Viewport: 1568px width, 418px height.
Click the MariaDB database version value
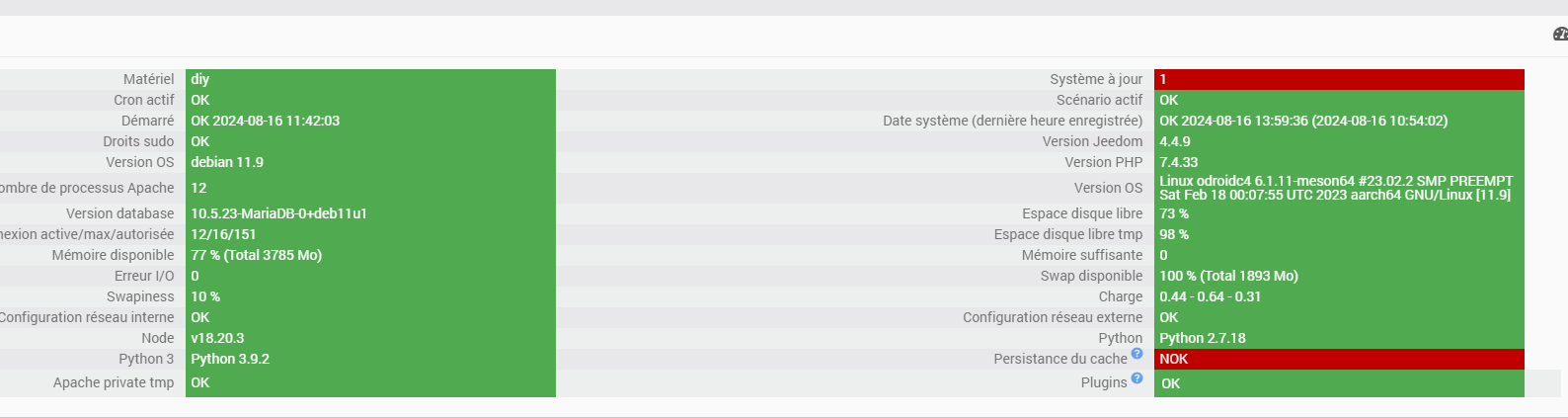278,213
